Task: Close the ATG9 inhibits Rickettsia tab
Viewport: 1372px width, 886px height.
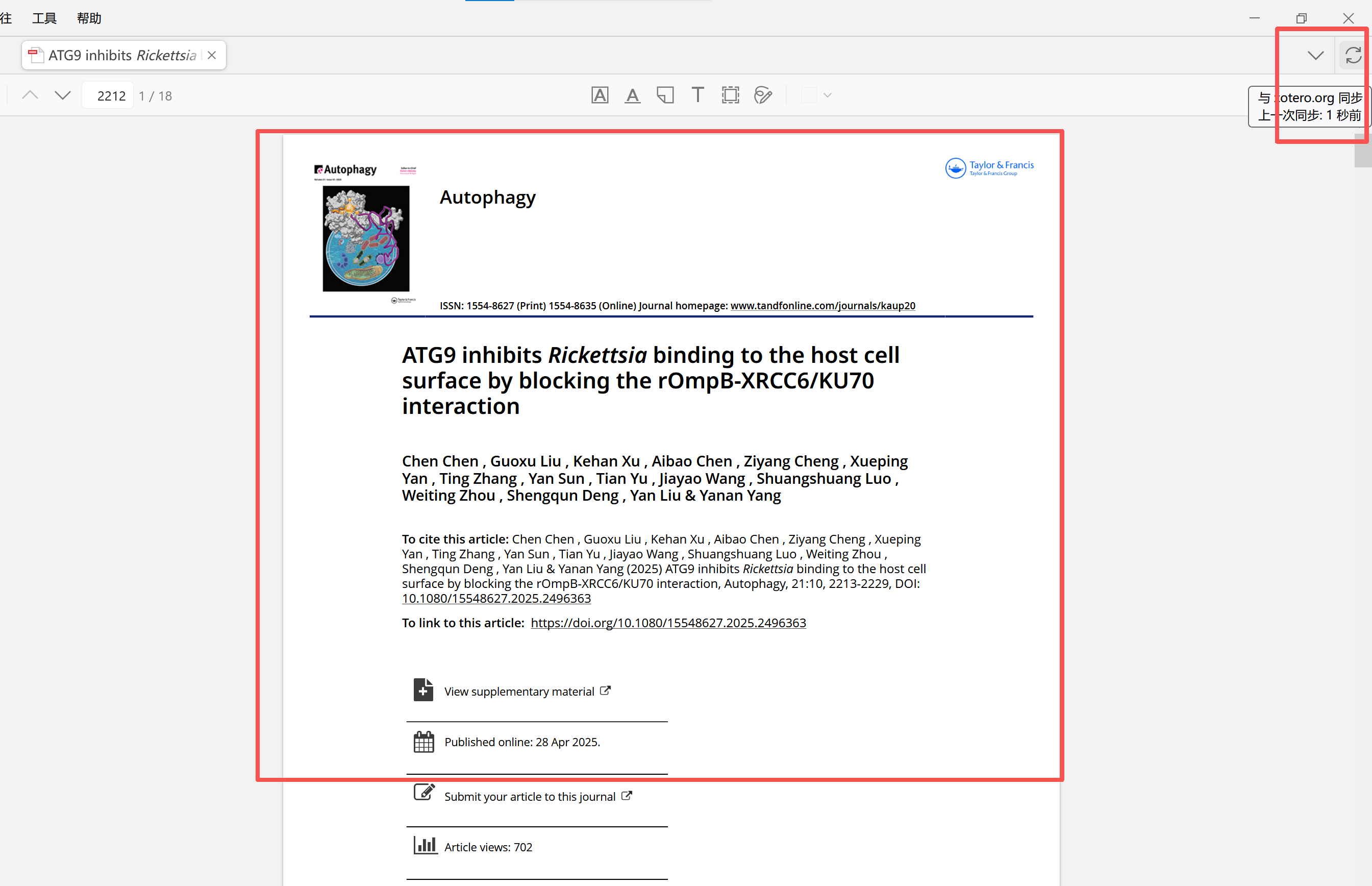Action: (x=212, y=55)
